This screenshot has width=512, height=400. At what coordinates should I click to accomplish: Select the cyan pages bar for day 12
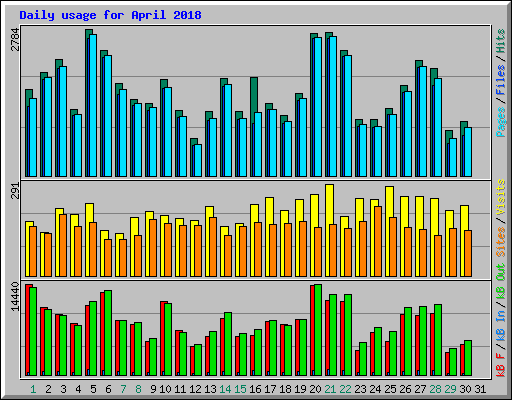click(x=198, y=160)
